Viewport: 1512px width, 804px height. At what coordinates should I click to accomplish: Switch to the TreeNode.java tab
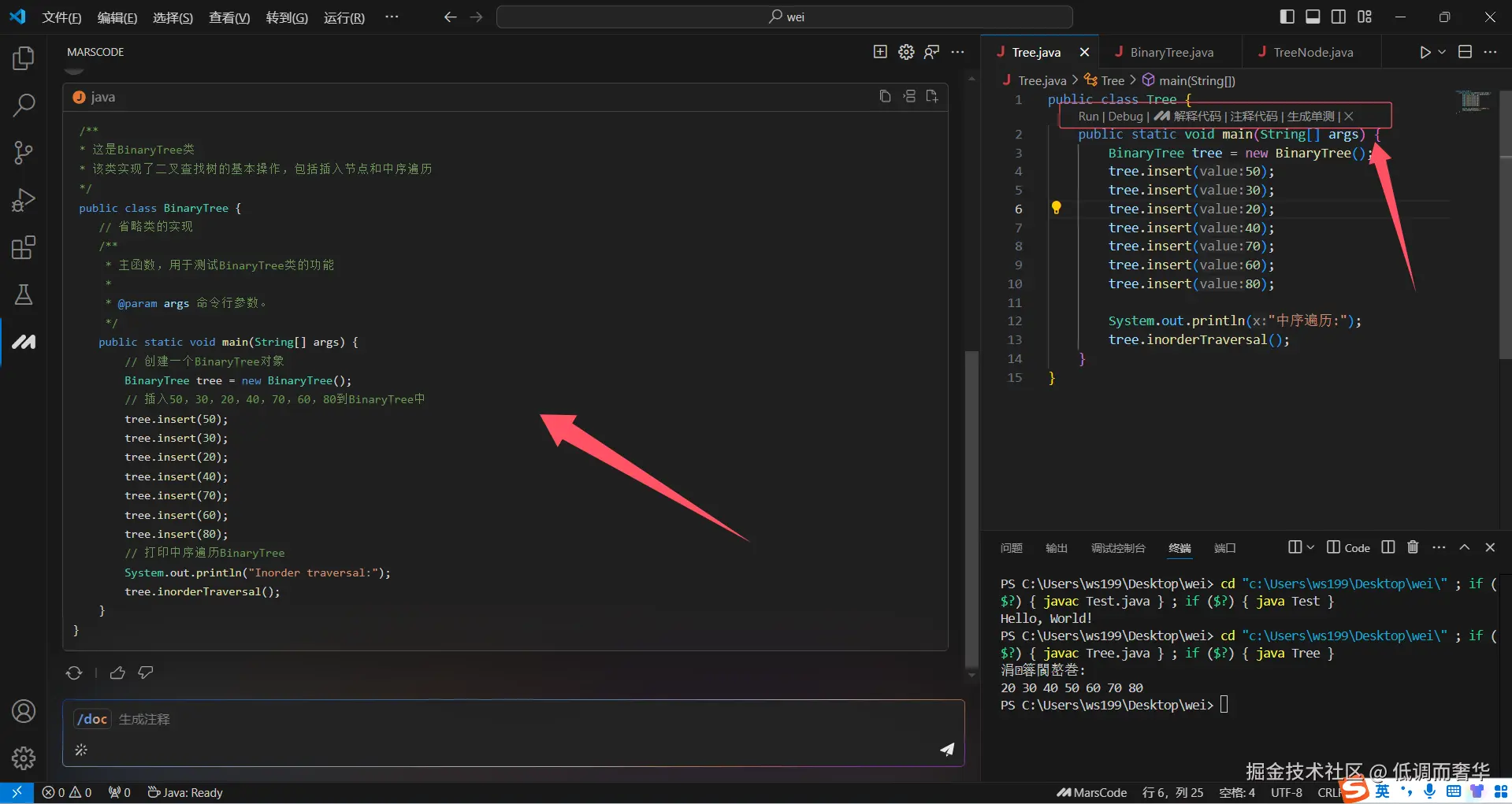1312,52
